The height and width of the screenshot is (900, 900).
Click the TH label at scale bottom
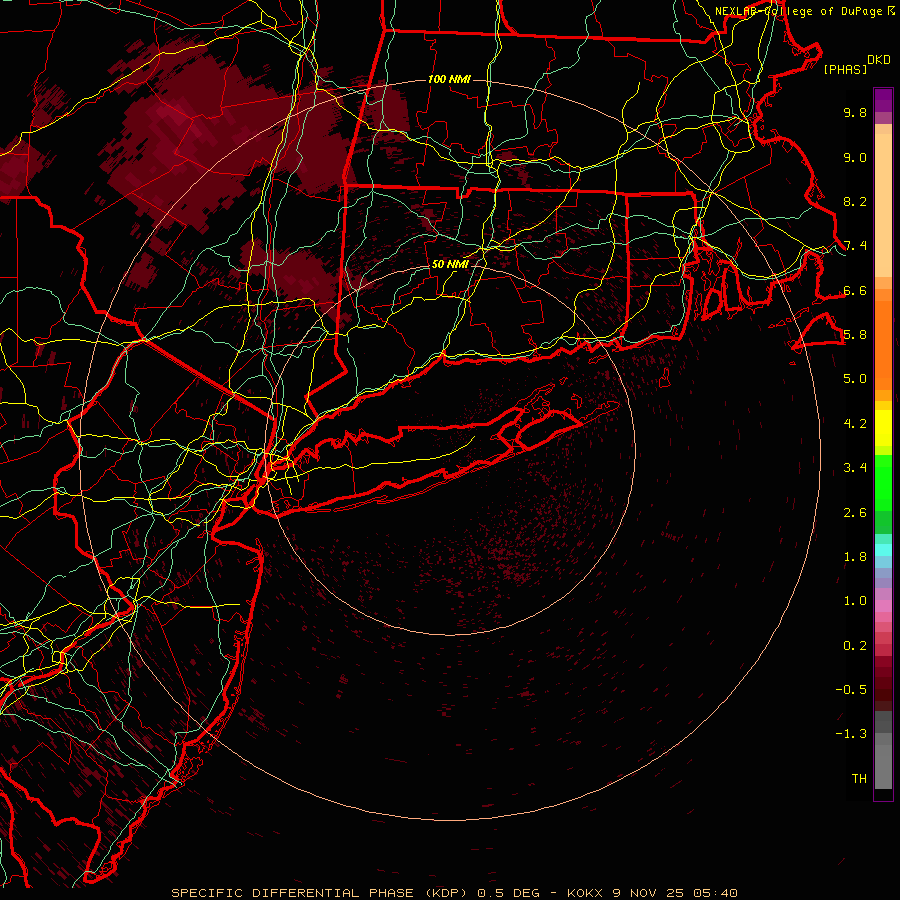click(859, 778)
